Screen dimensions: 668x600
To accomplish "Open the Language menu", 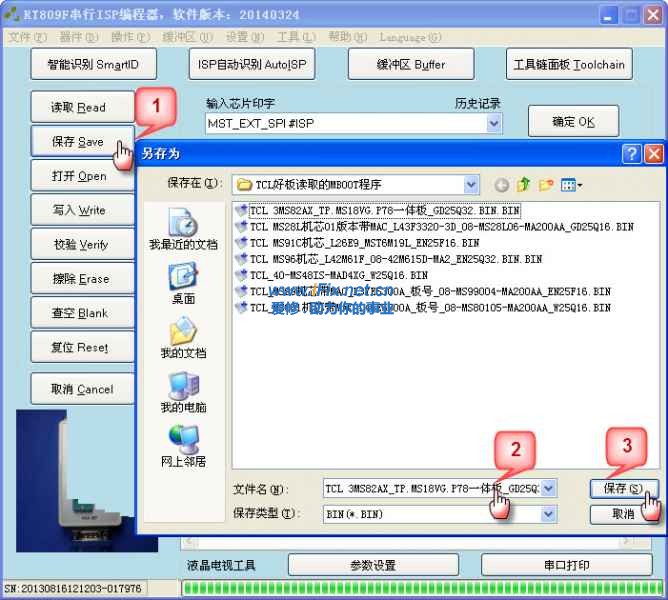I will pos(410,37).
